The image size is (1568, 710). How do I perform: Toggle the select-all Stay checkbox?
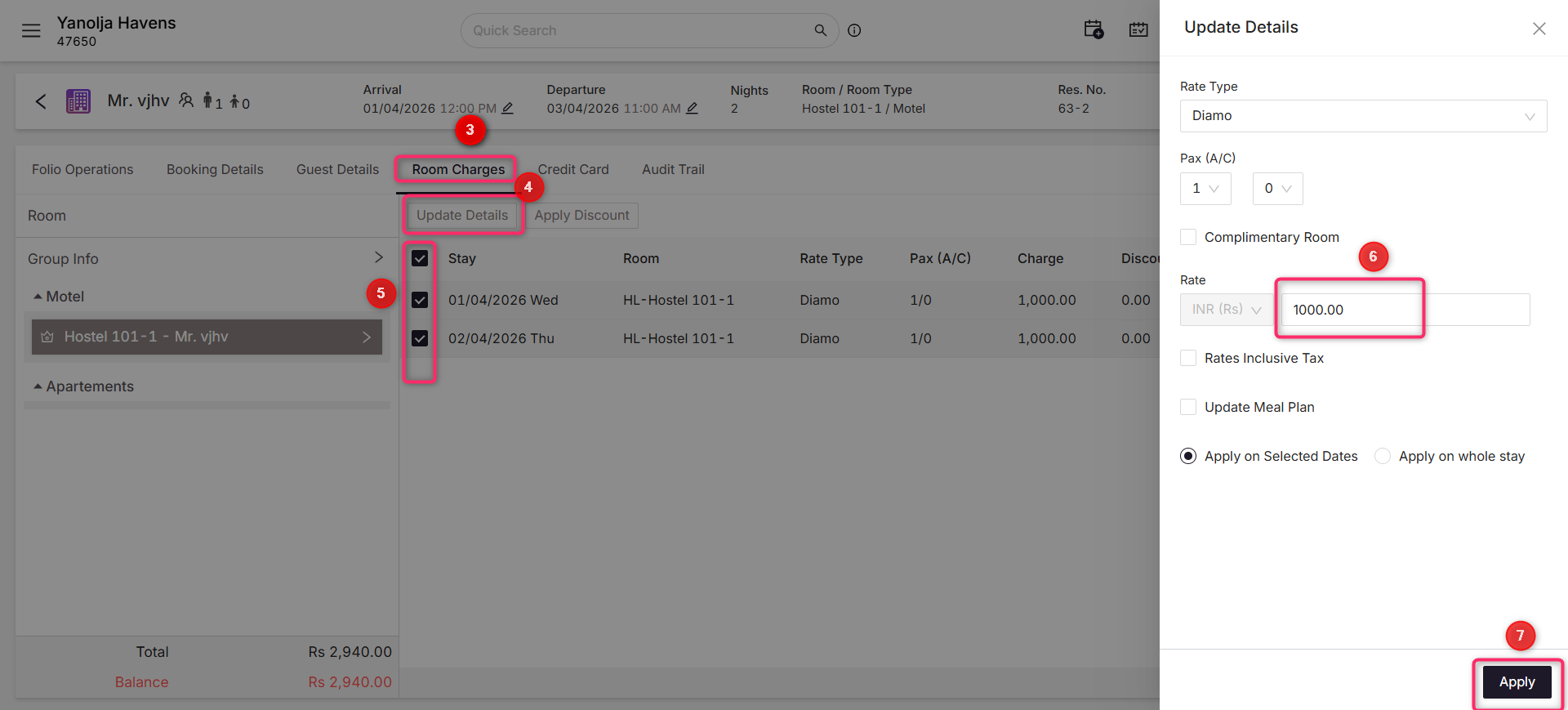point(420,258)
